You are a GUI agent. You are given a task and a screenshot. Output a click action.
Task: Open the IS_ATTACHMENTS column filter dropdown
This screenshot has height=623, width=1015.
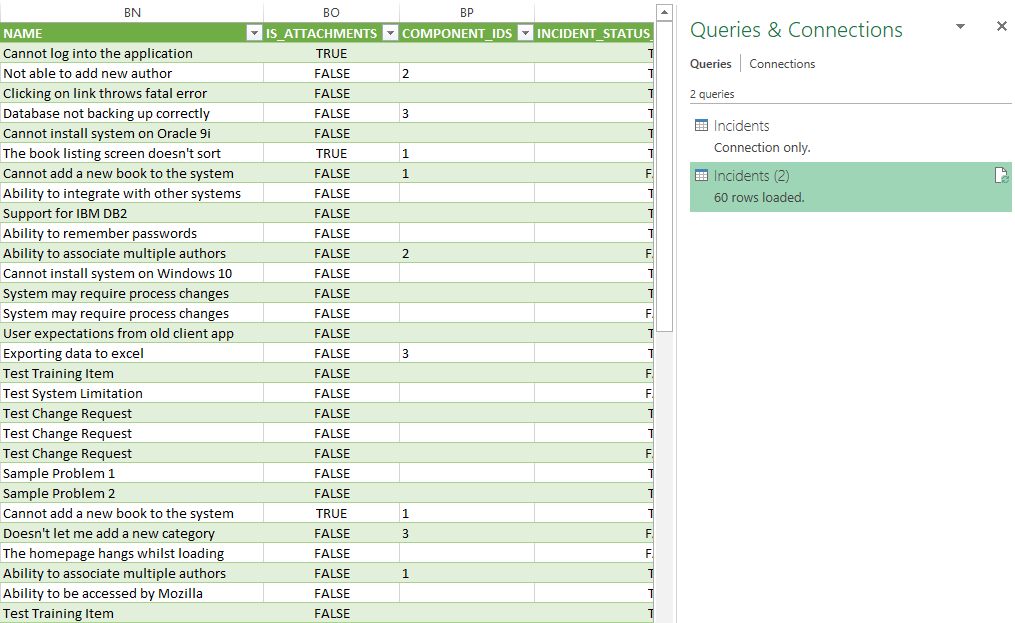click(x=389, y=33)
